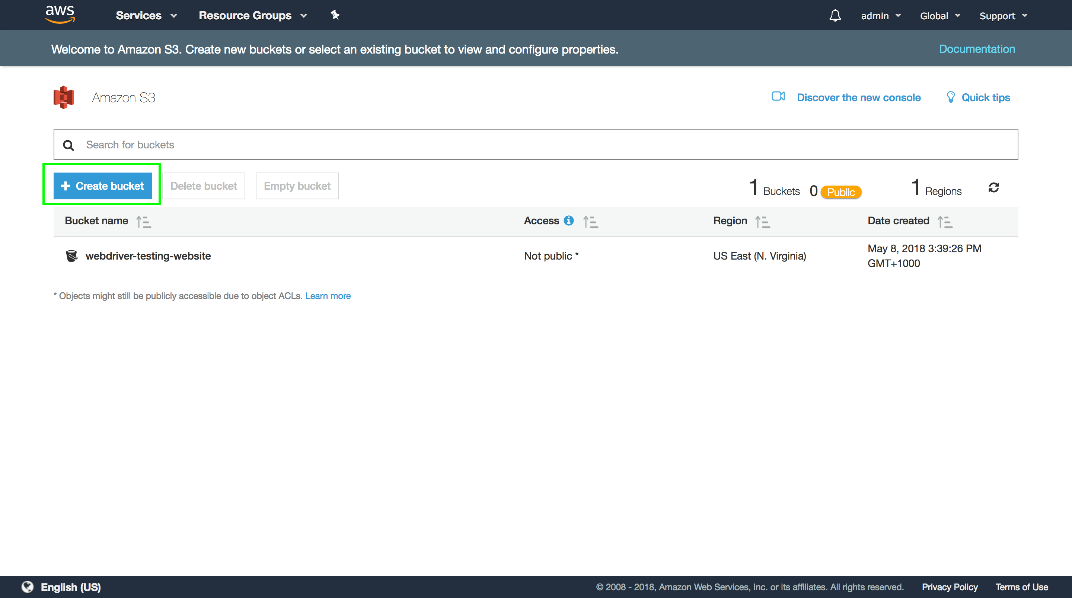
Task: Click the Create bucket button
Action: click(102, 186)
